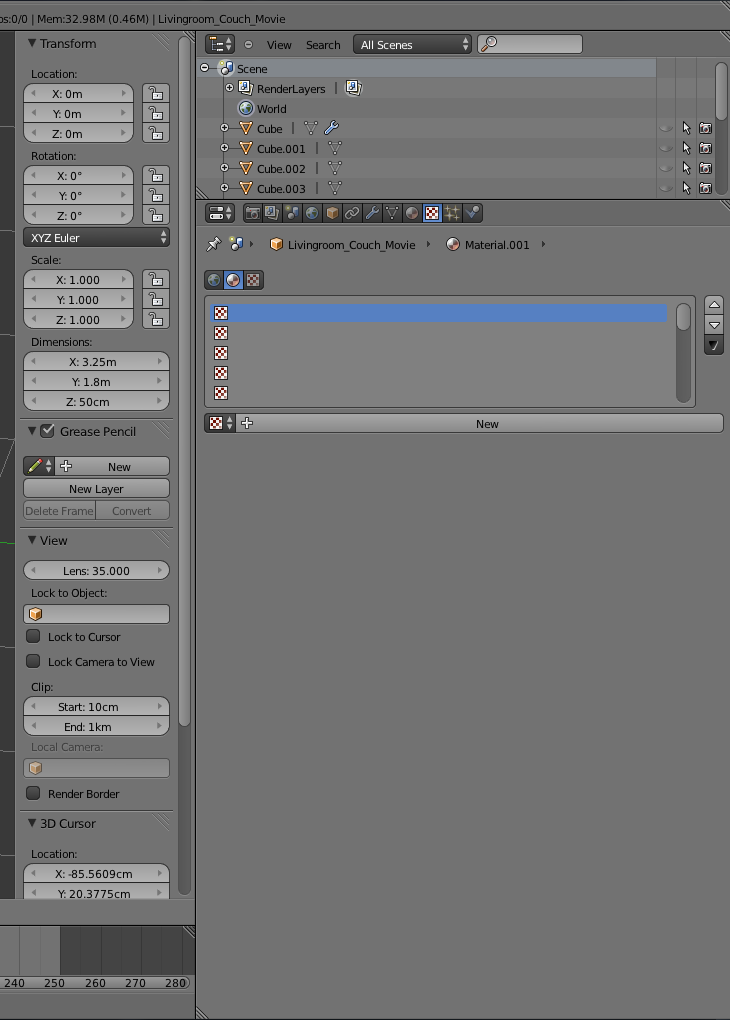Click the mesh data icon on Cube.001 row
This screenshot has height=1020, width=730.
coord(334,148)
